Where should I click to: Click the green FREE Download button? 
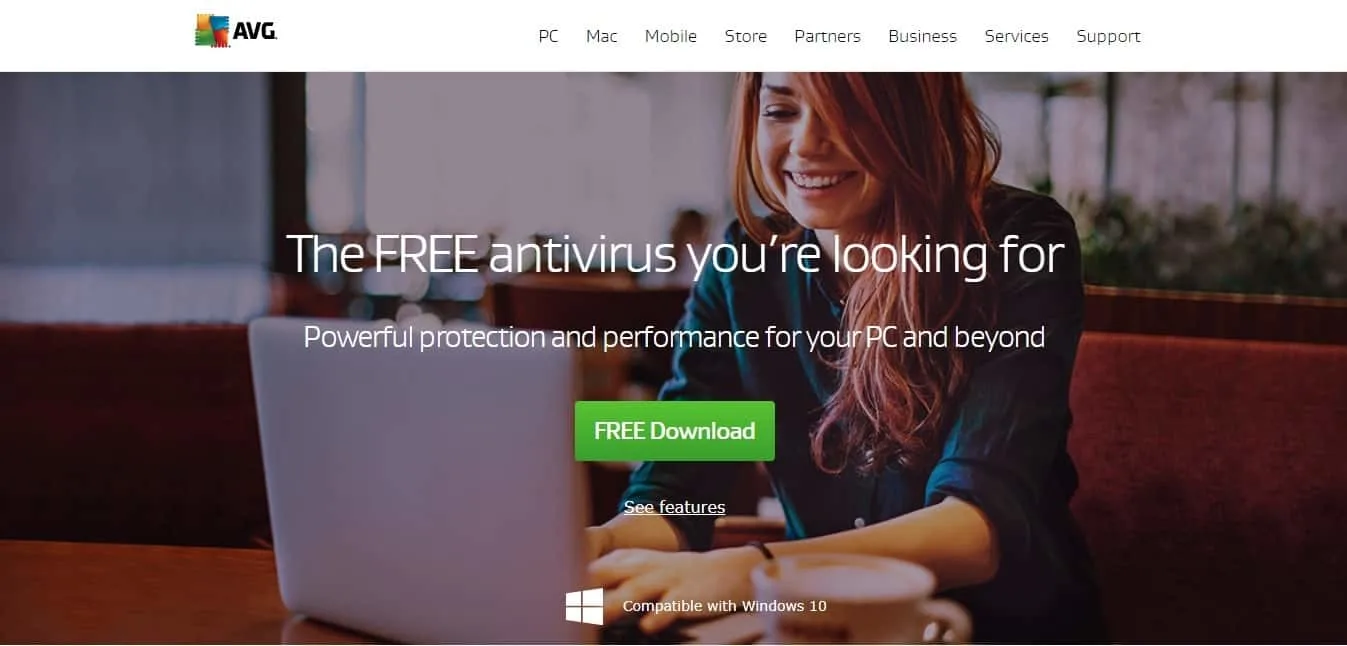675,431
